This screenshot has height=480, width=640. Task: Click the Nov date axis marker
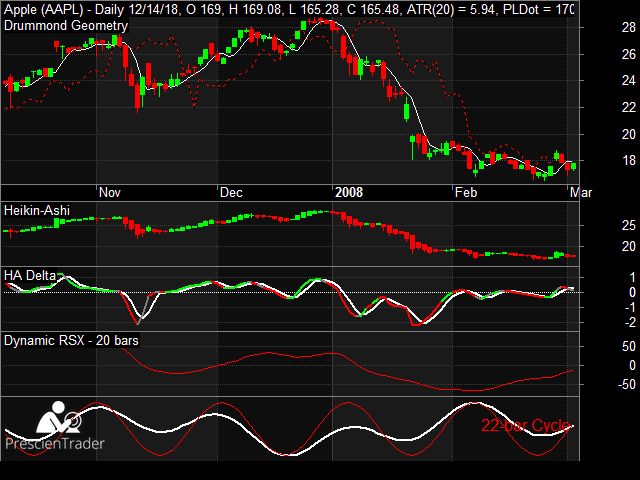click(110, 192)
